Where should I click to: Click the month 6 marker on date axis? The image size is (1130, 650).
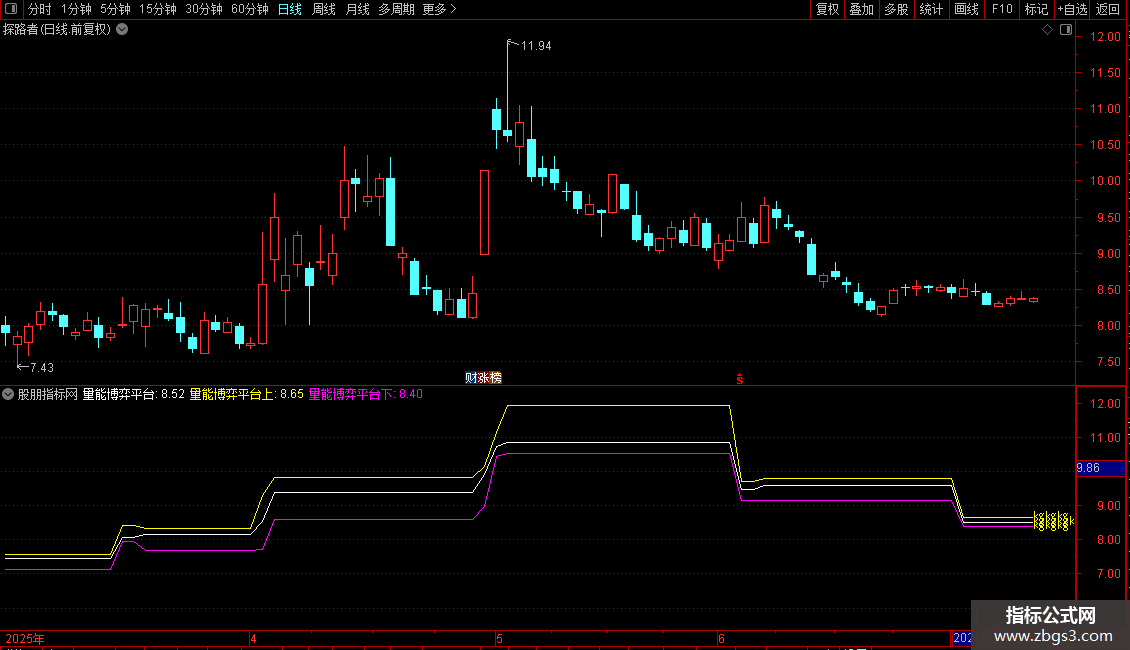[x=721, y=639]
